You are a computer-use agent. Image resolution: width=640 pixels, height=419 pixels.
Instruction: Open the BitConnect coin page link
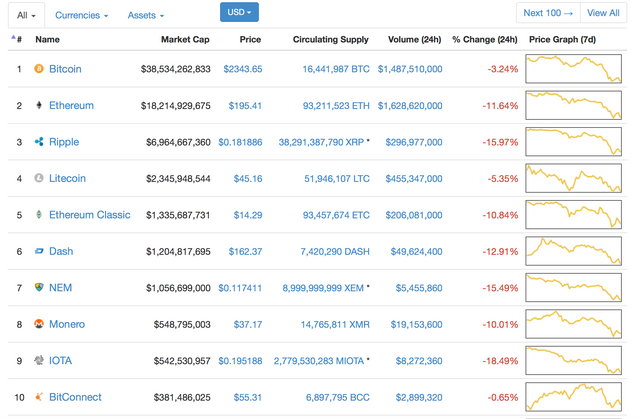point(75,397)
